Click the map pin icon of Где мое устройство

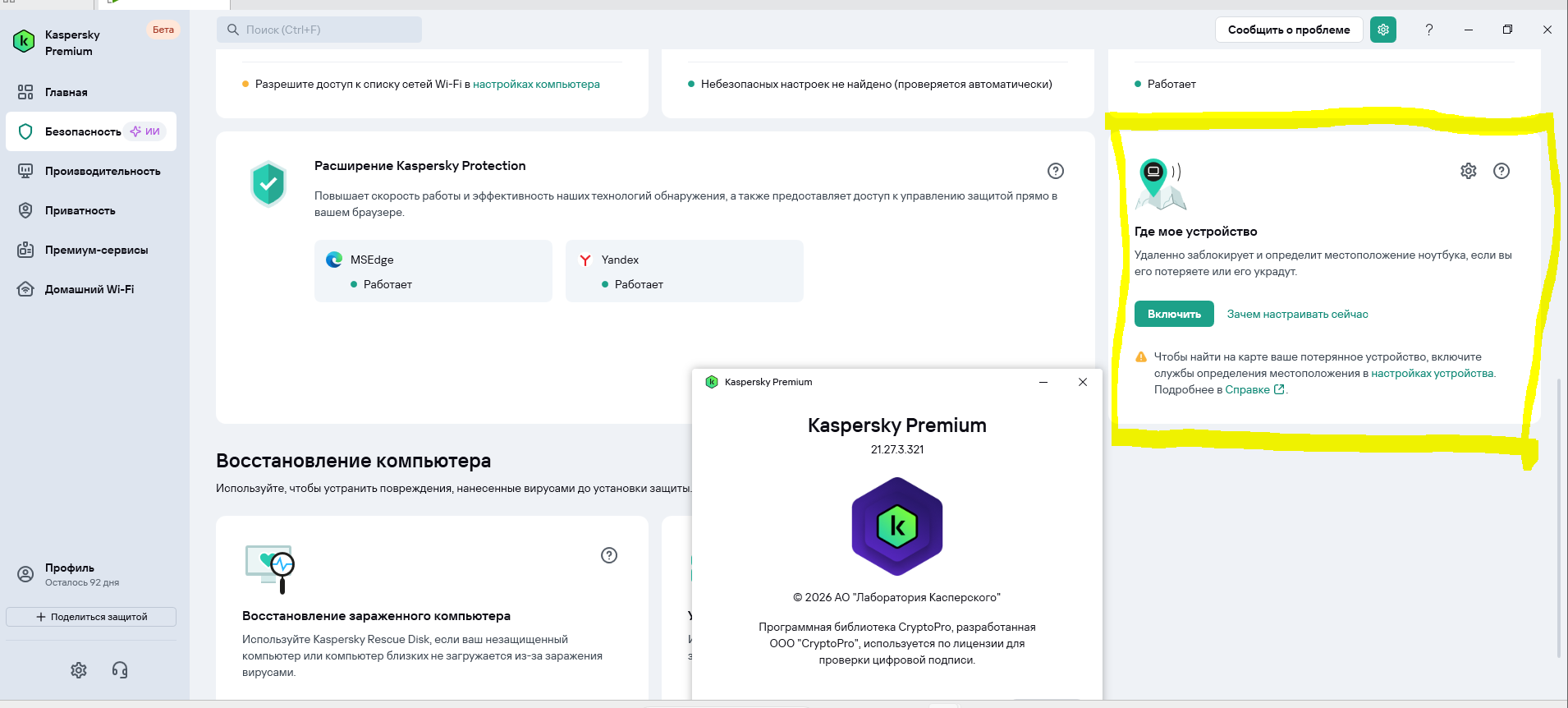[x=1159, y=184]
